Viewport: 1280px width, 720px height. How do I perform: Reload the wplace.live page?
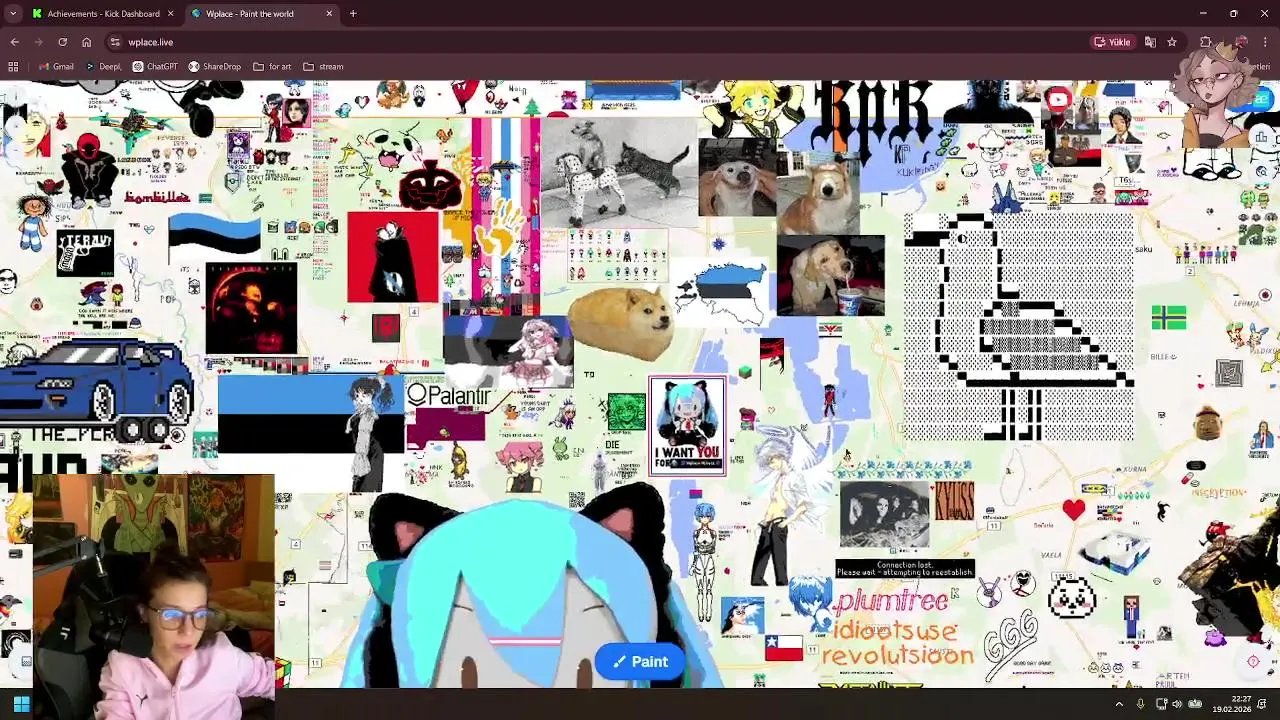click(62, 42)
